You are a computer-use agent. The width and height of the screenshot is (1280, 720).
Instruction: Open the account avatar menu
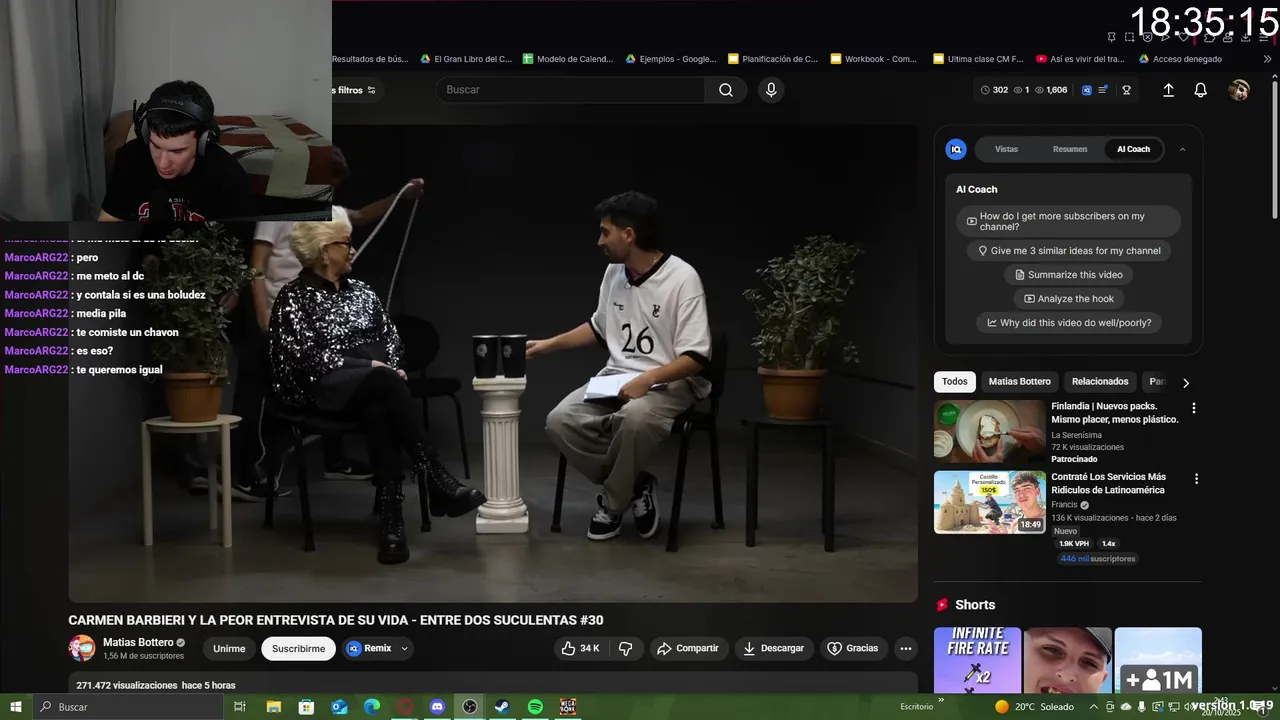point(1239,90)
